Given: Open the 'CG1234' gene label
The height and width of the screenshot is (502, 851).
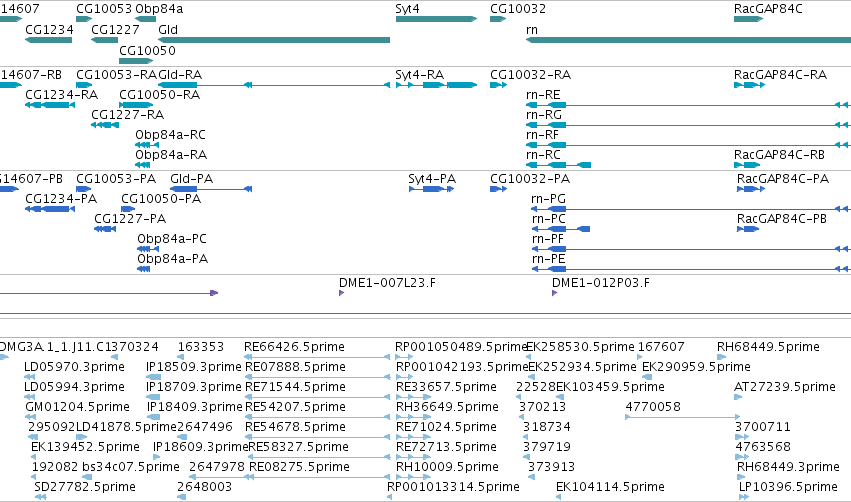Looking at the screenshot, I should tap(49, 29).
